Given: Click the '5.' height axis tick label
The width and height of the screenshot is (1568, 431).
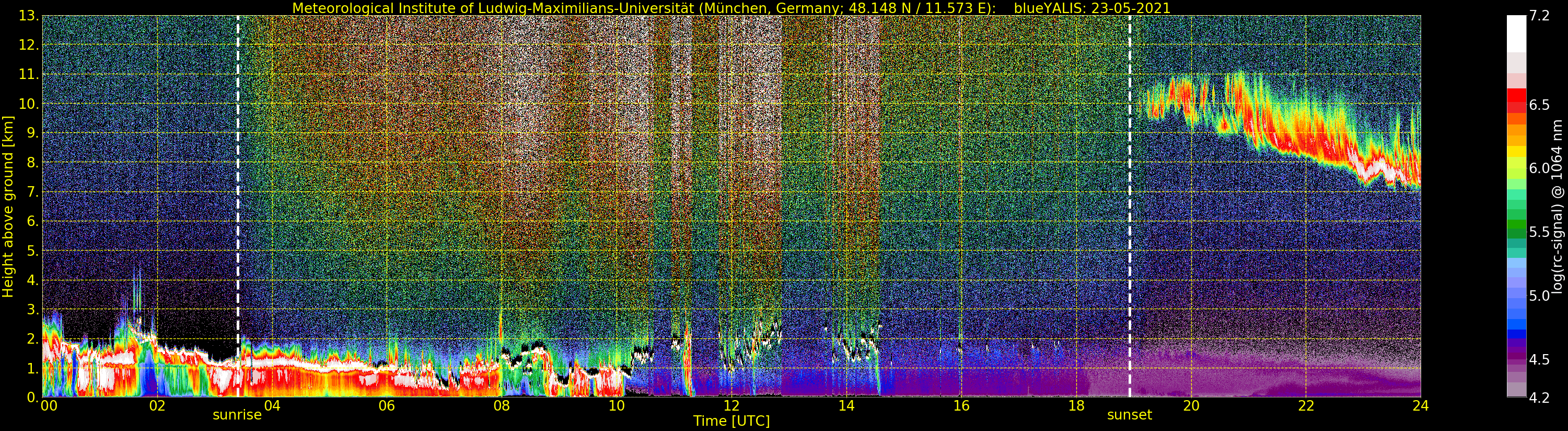Looking at the screenshot, I should [33, 251].
